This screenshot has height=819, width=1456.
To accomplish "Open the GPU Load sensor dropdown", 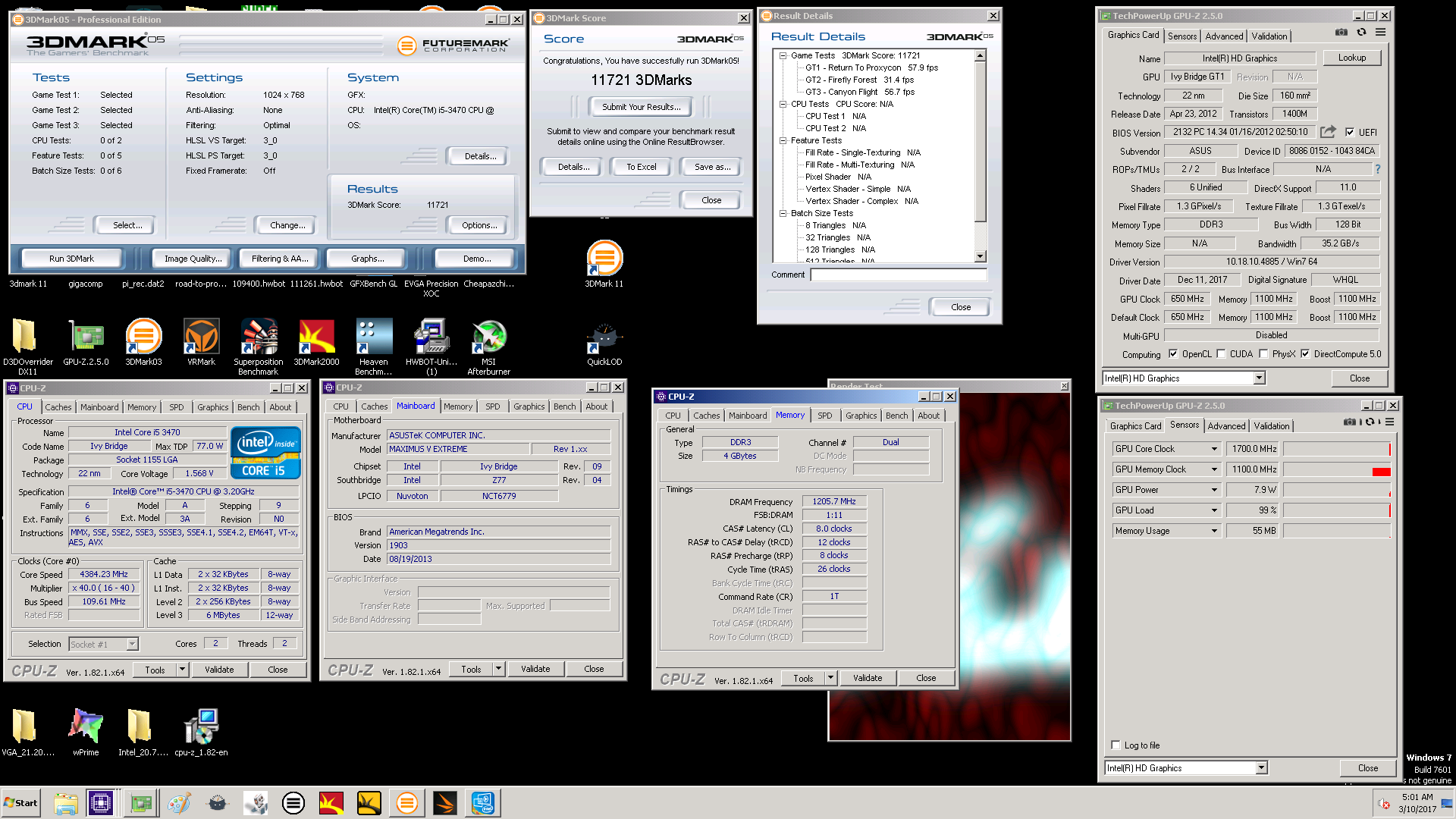I will coord(1214,510).
